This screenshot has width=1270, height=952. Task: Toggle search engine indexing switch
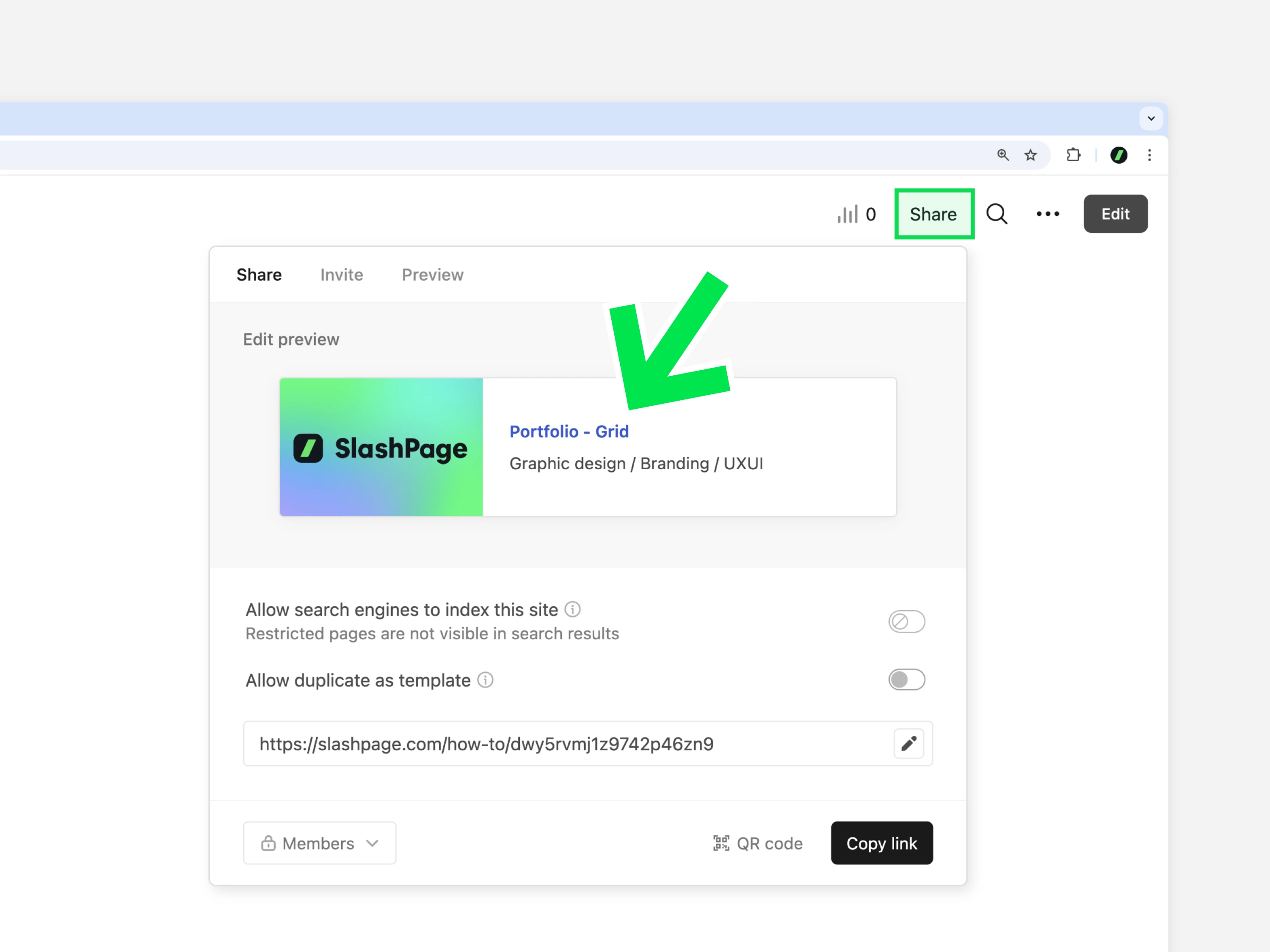point(907,622)
